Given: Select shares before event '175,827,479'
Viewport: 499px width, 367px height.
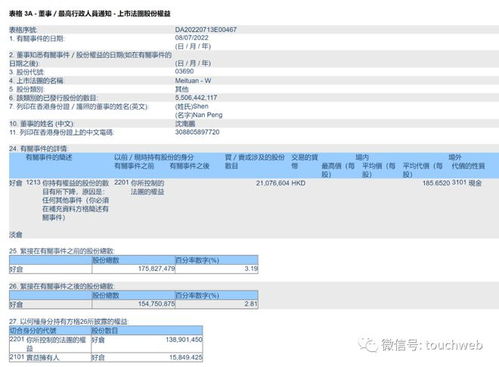Looking at the screenshot, I should [156, 268].
